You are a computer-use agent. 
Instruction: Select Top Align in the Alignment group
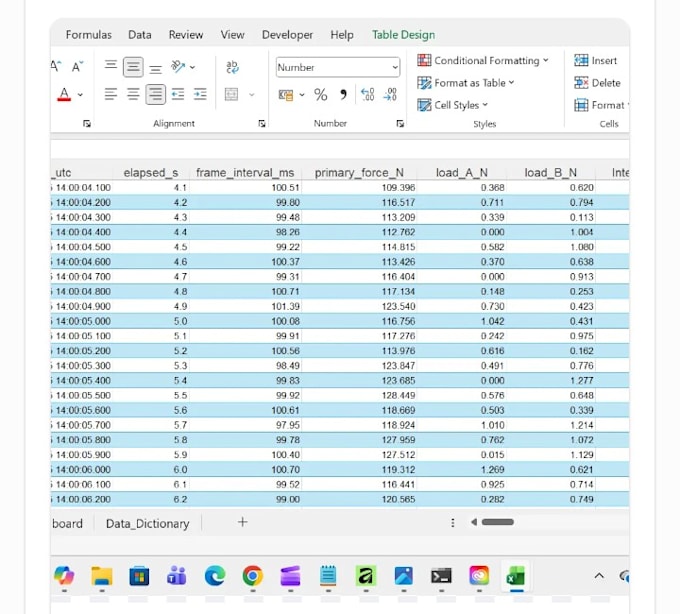[x=111, y=66]
